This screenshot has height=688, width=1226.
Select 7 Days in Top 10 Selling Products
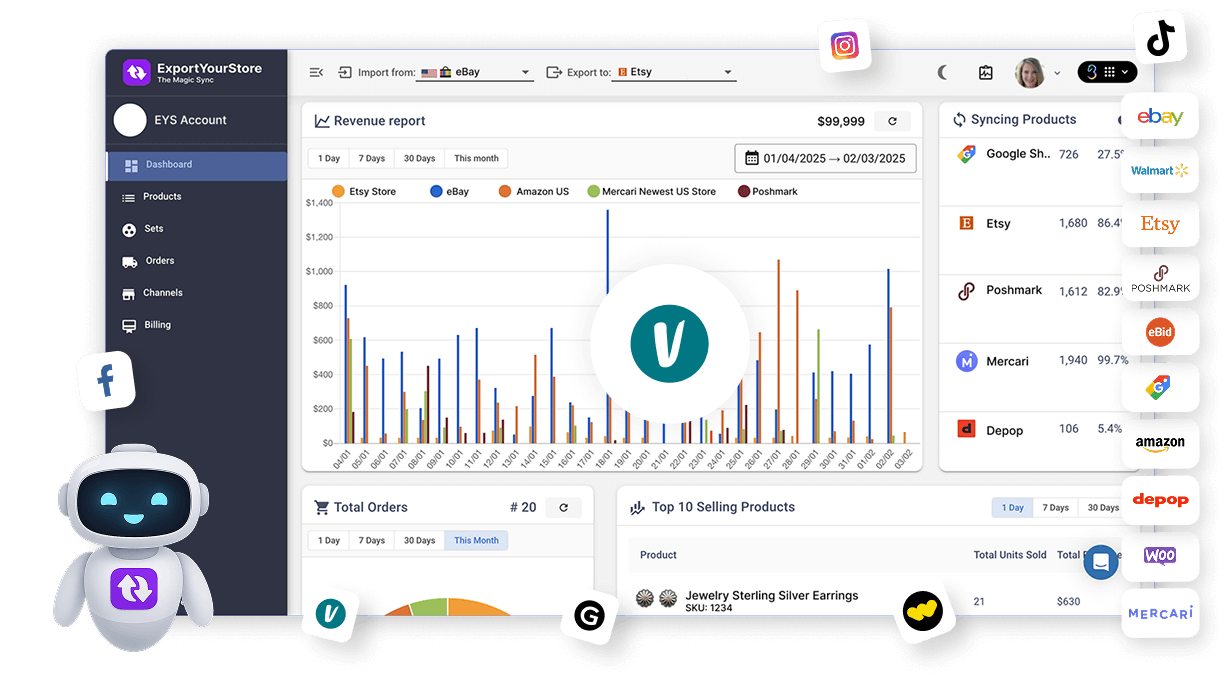tap(1056, 508)
